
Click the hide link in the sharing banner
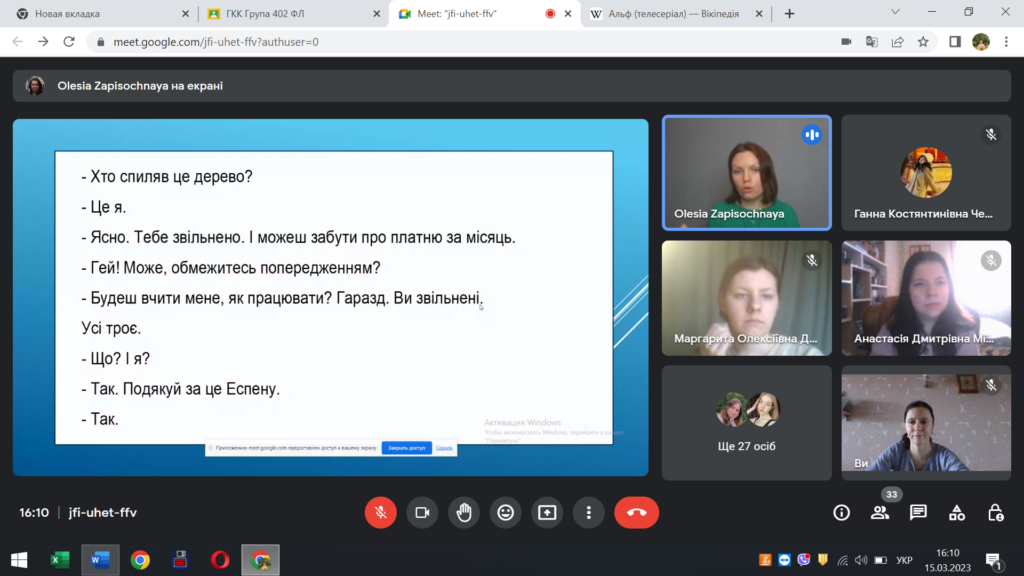[445, 448]
